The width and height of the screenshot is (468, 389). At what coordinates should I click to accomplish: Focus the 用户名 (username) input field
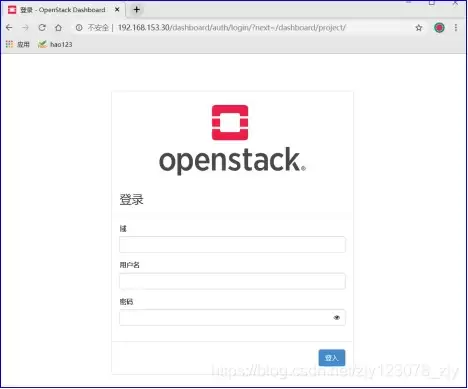(x=232, y=281)
